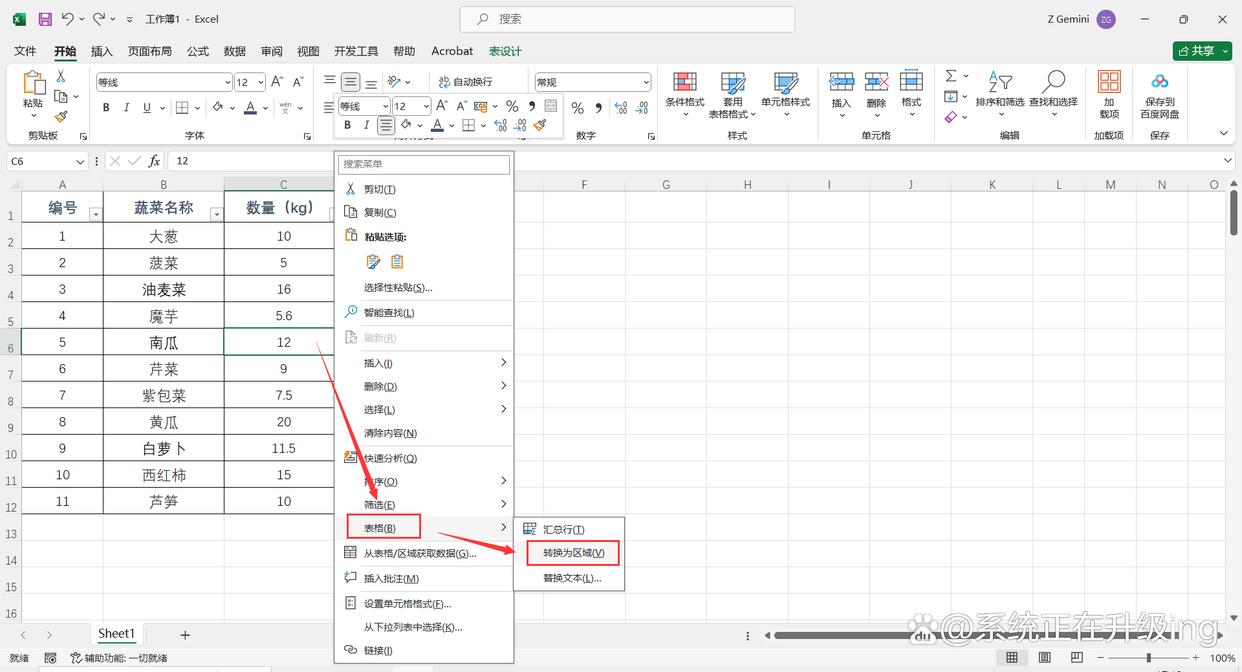Open the 常规 number format dropdown
Viewport: 1242px width, 672px height.
(x=646, y=82)
